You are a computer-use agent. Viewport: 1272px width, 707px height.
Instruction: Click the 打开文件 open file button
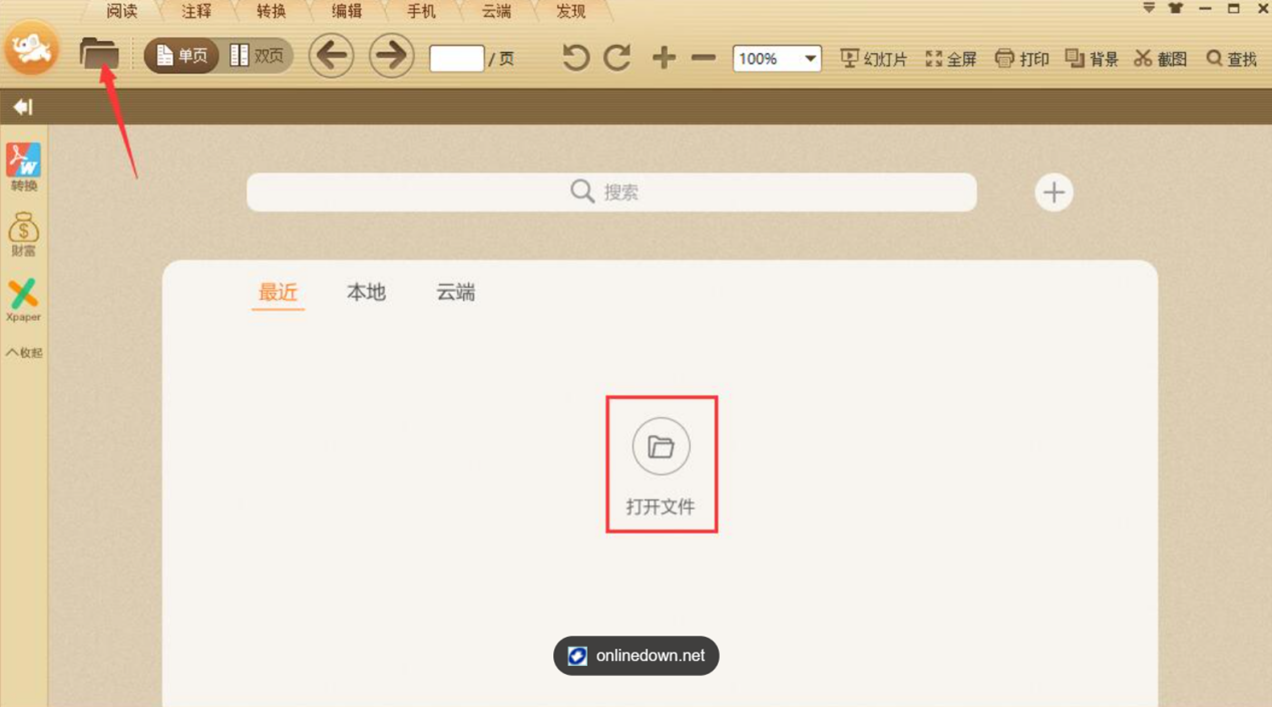click(x=661, y=463)
